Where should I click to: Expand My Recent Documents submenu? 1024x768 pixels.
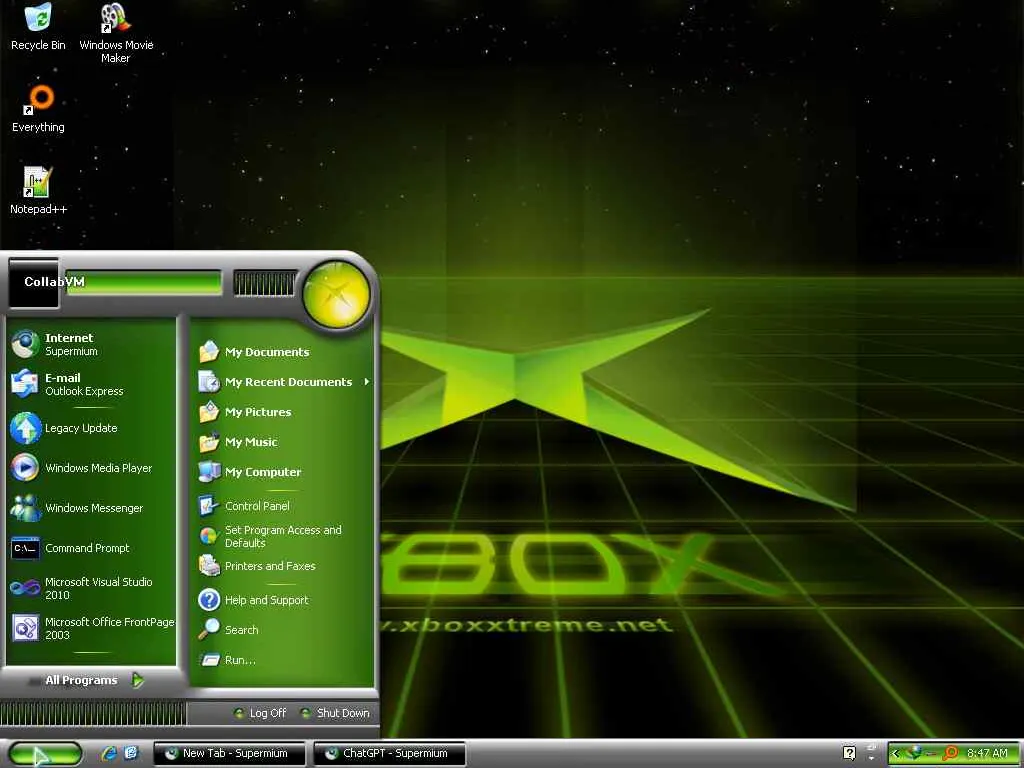click(283, 382)
